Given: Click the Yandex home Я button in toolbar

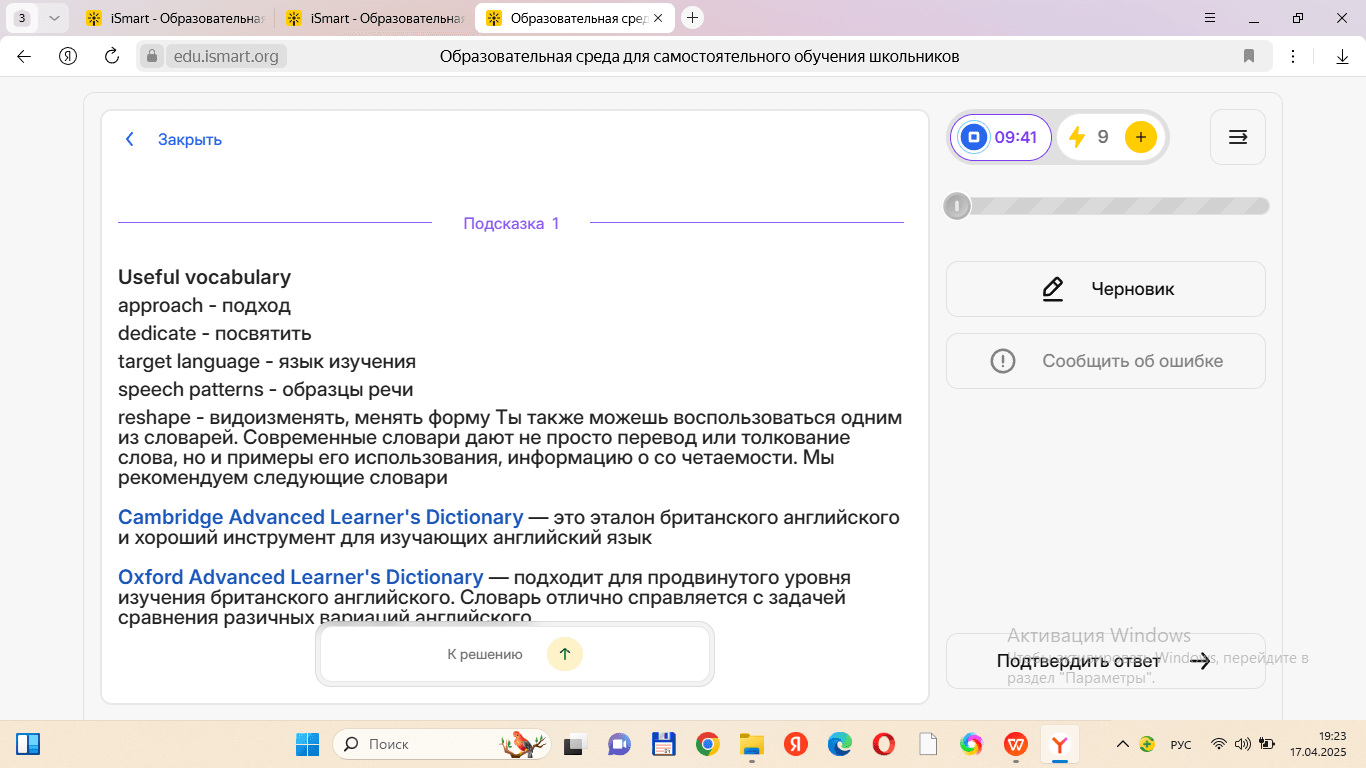Looking at the screenshot, I should pos(68,56).
